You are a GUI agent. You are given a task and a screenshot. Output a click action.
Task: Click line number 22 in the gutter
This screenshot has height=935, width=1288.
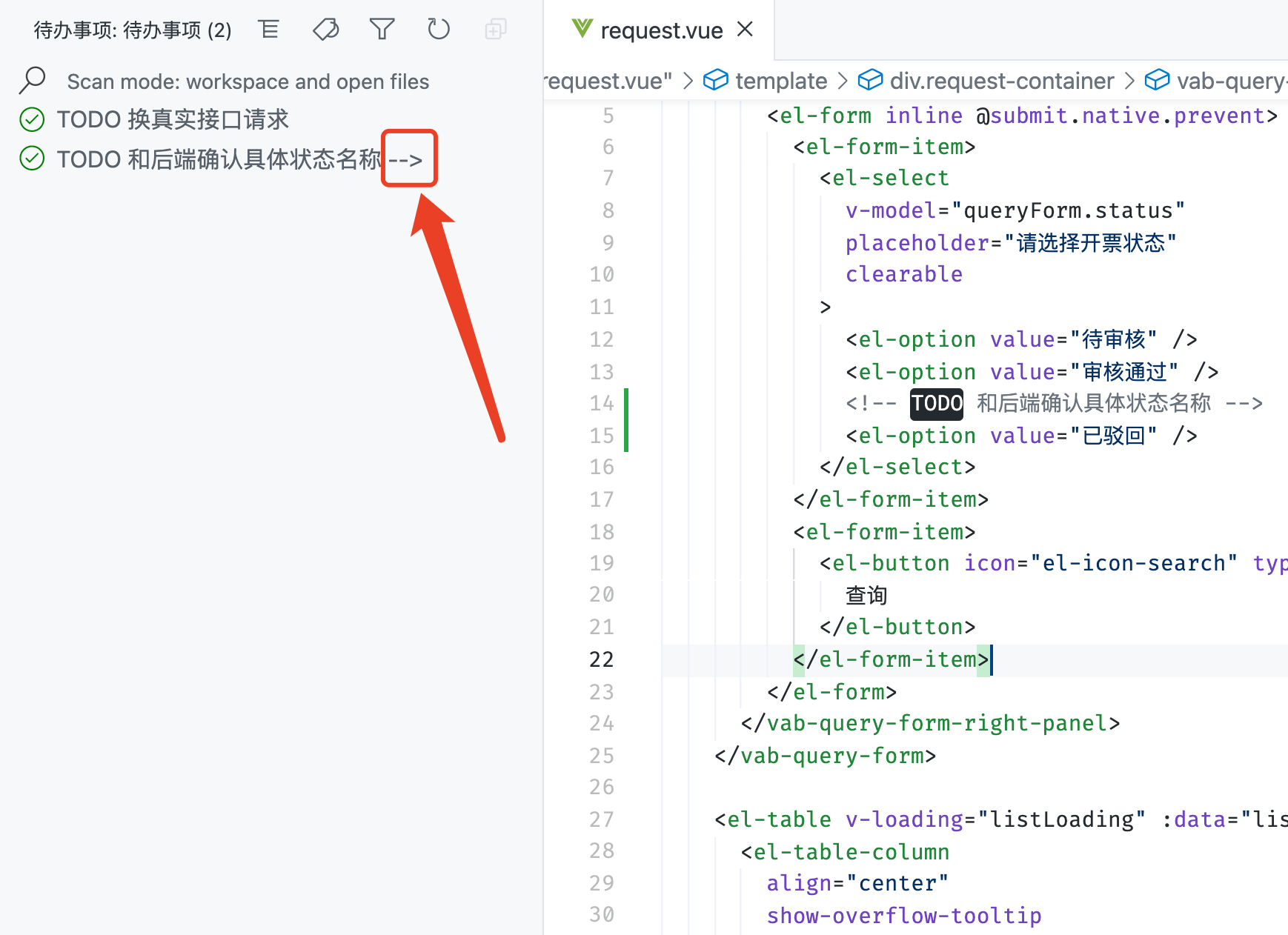(x=602, y=660)
